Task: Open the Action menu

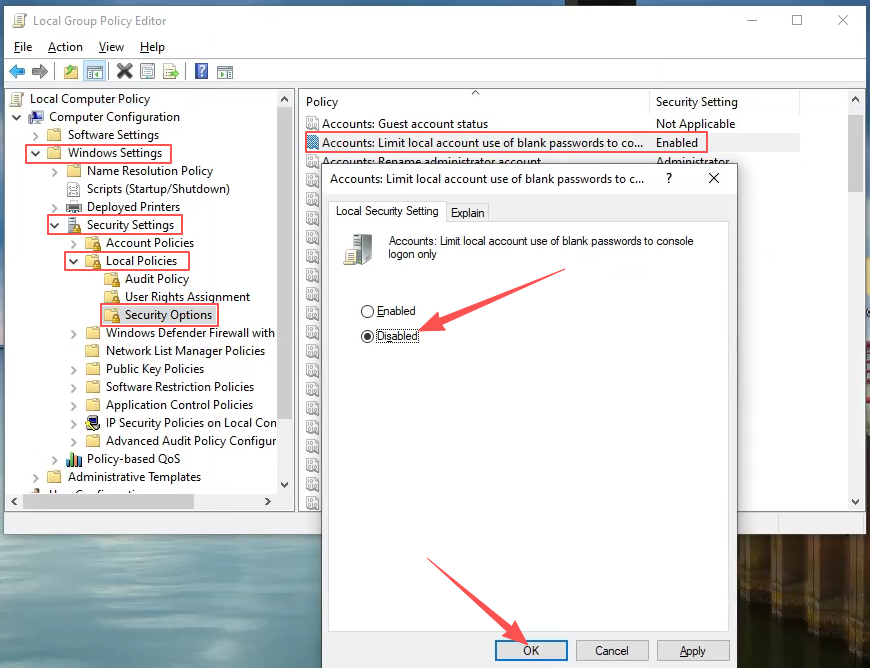Action: click(65, 47)
